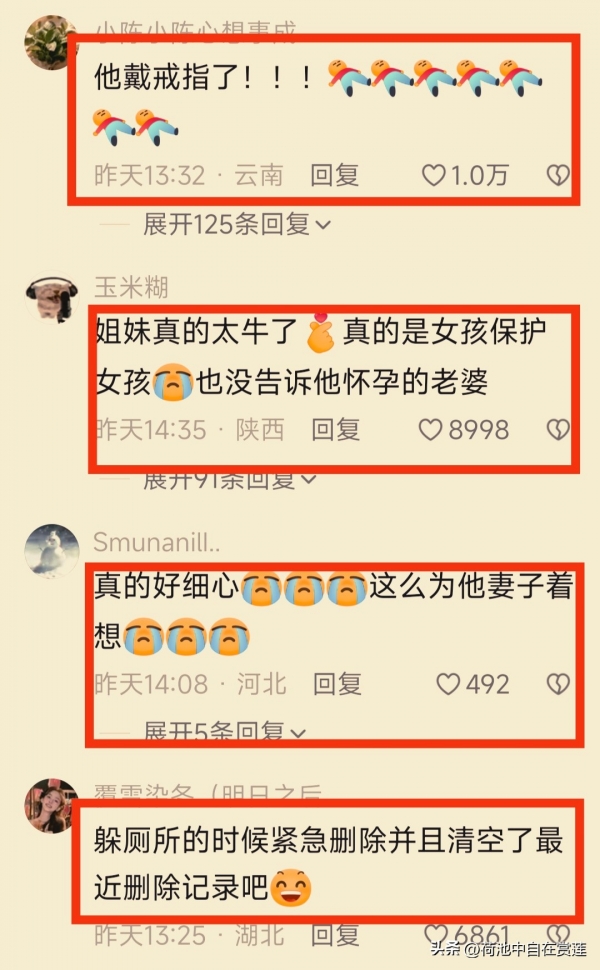
Task: Expand 展开91条回复 under 玉米糊 comment
Action: pos(229,479)
